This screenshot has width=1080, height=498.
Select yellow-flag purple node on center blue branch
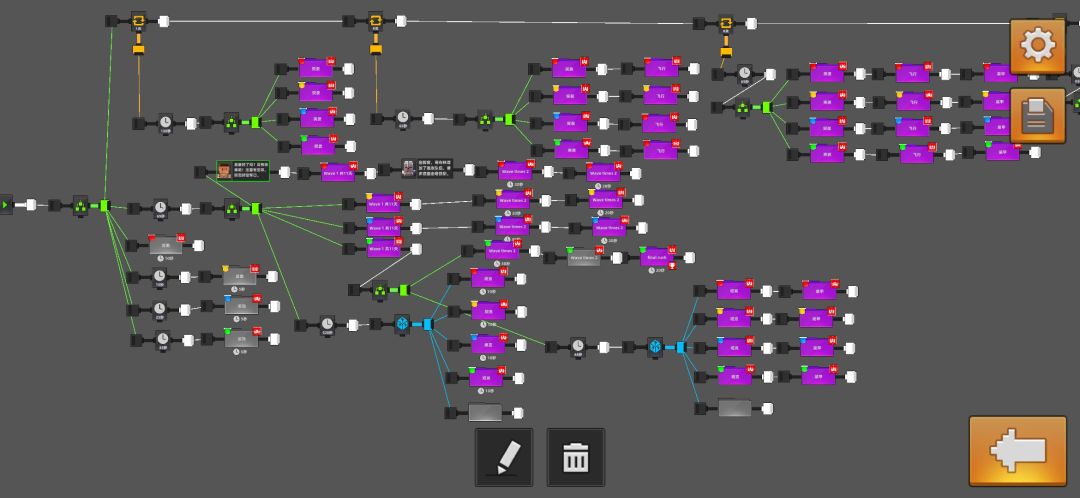pos(488,311)
